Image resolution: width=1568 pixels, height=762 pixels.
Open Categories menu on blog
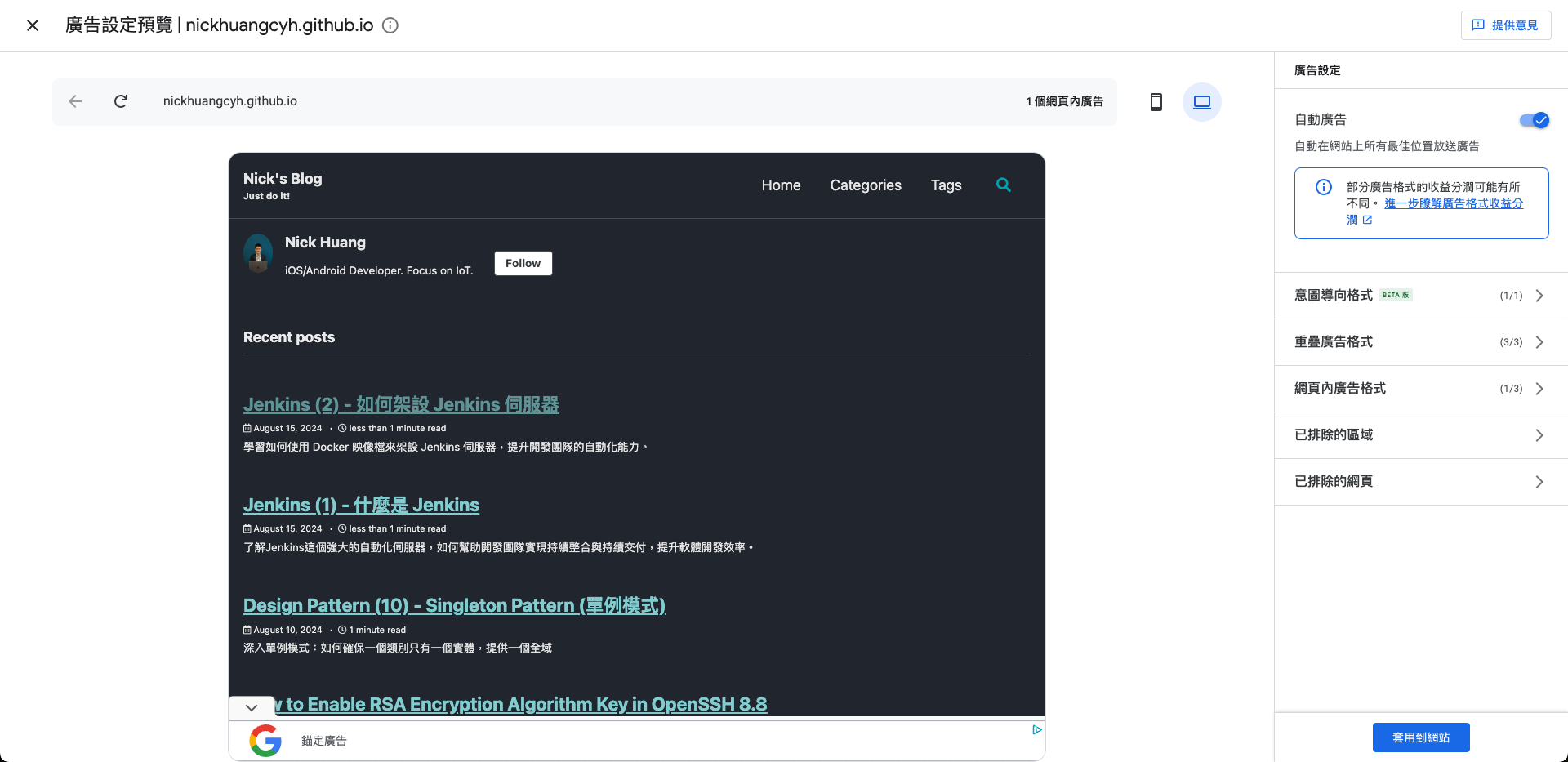click(x=866, y=185)
